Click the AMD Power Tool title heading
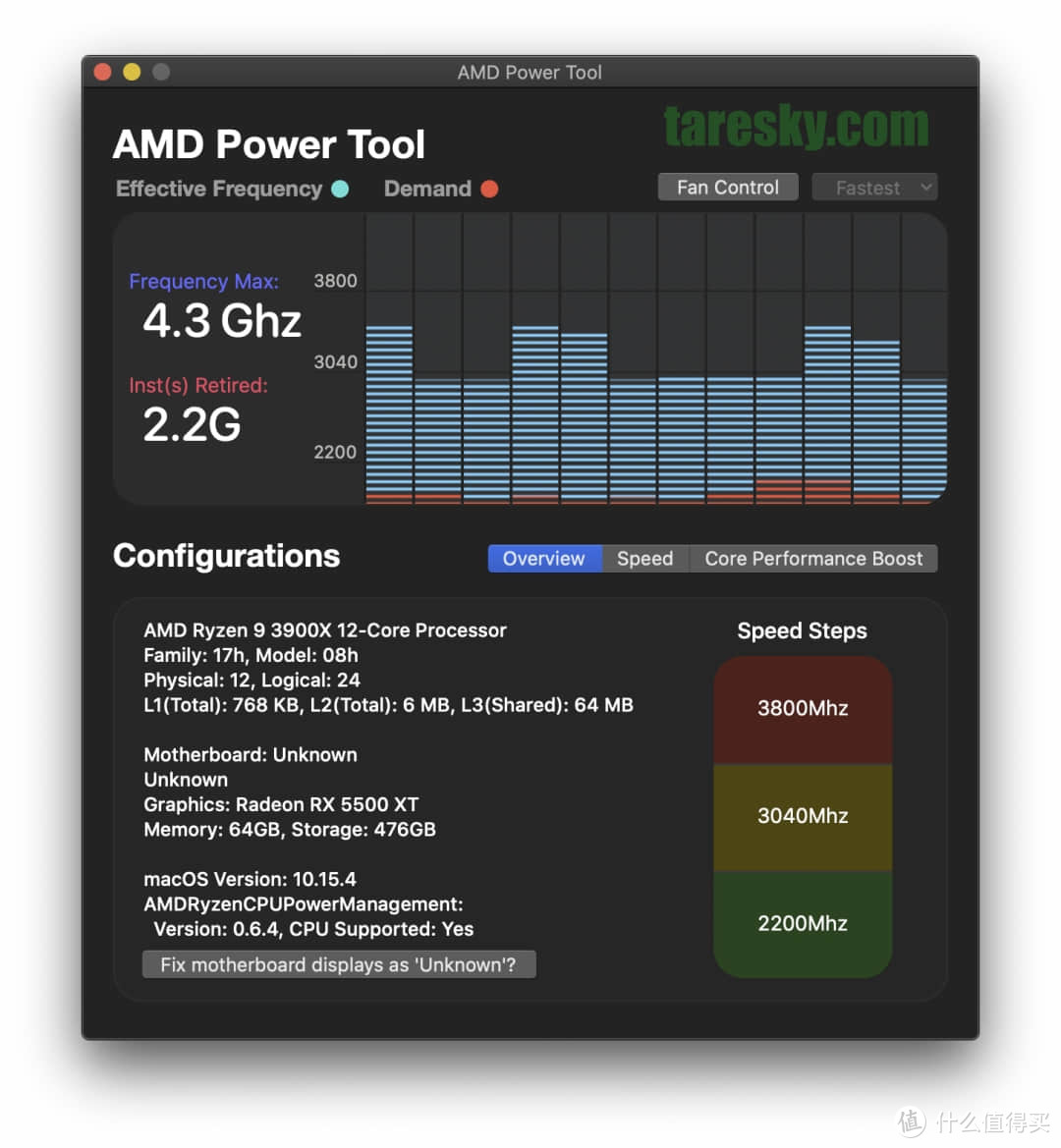1061x1148 pixels. tap(268, 144)
